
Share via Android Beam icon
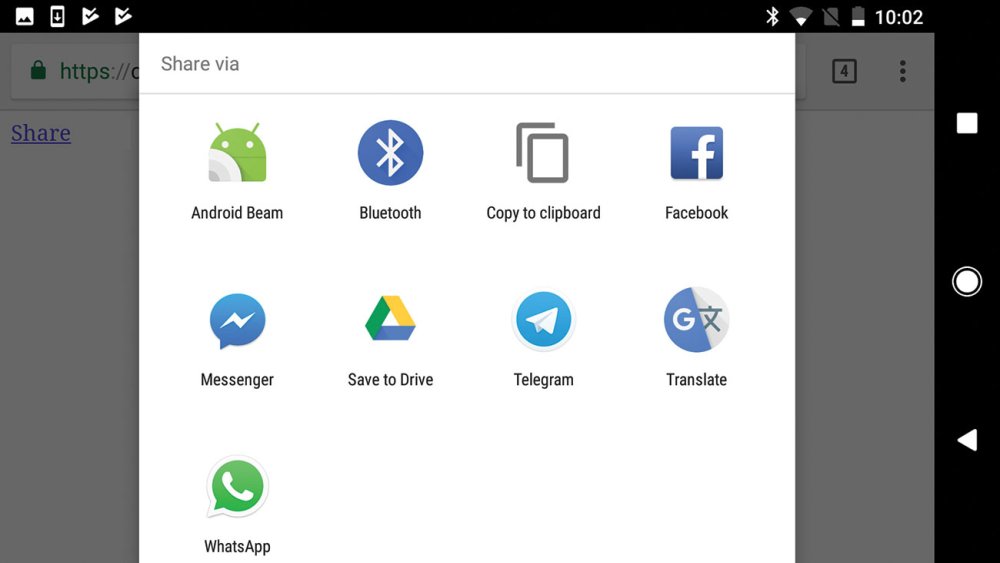(x=237, y=152)
